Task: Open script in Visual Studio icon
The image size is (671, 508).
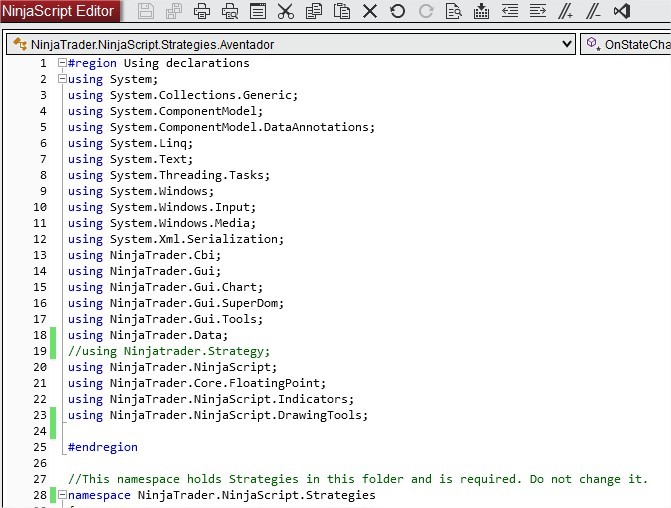Action: point(622,11)
